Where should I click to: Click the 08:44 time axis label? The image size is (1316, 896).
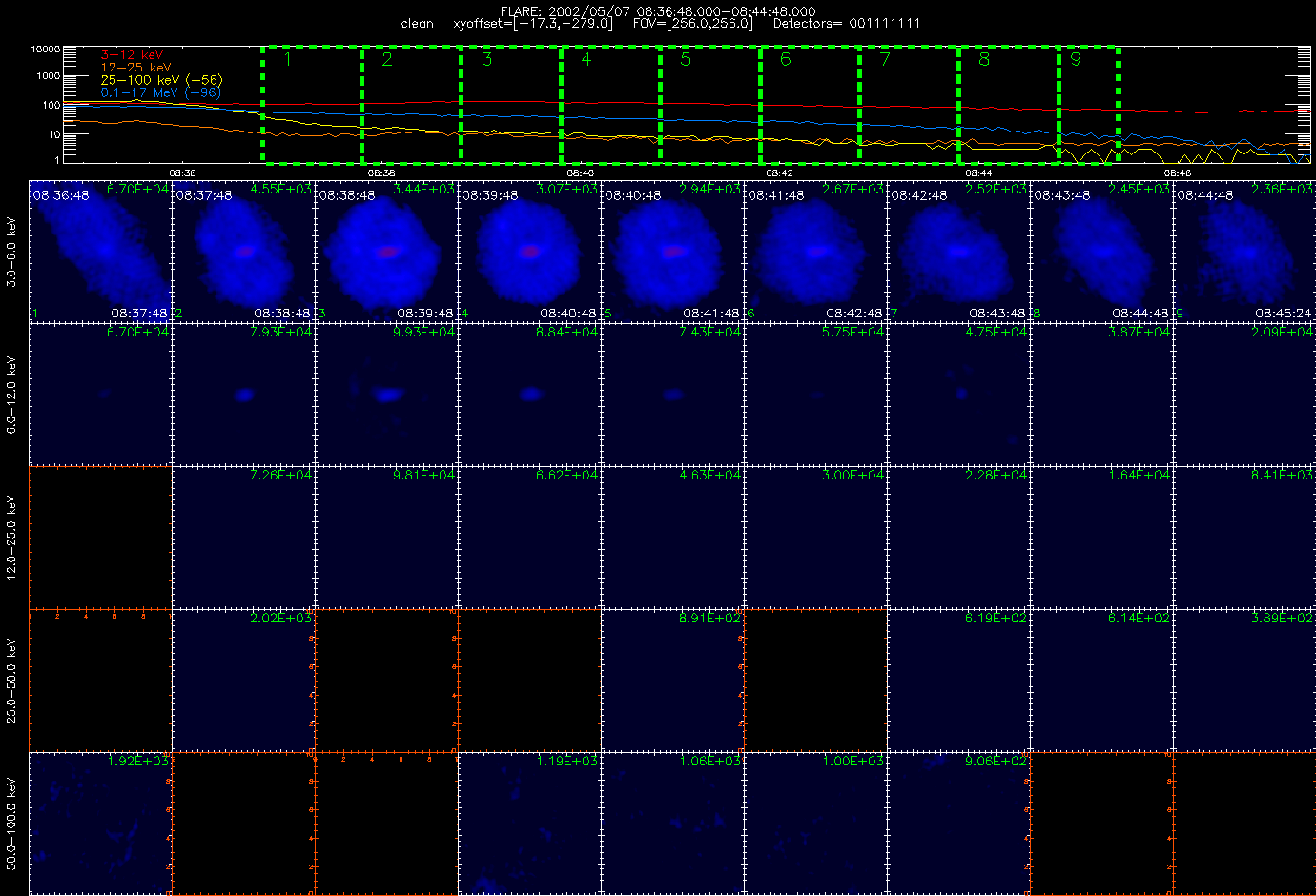point(978,173)
